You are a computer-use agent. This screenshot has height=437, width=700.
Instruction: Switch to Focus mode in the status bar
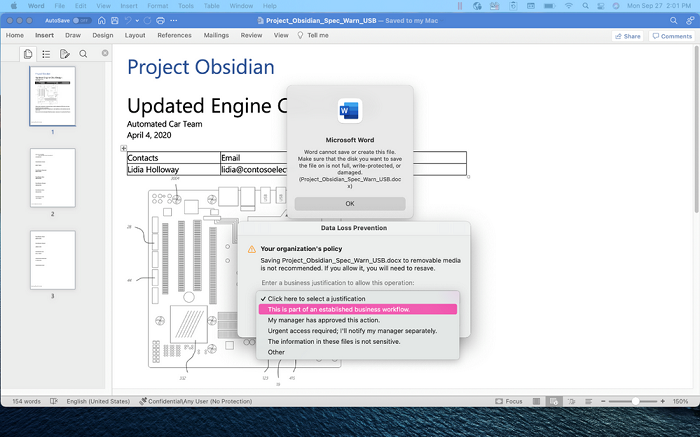click(x=508, y=401)
